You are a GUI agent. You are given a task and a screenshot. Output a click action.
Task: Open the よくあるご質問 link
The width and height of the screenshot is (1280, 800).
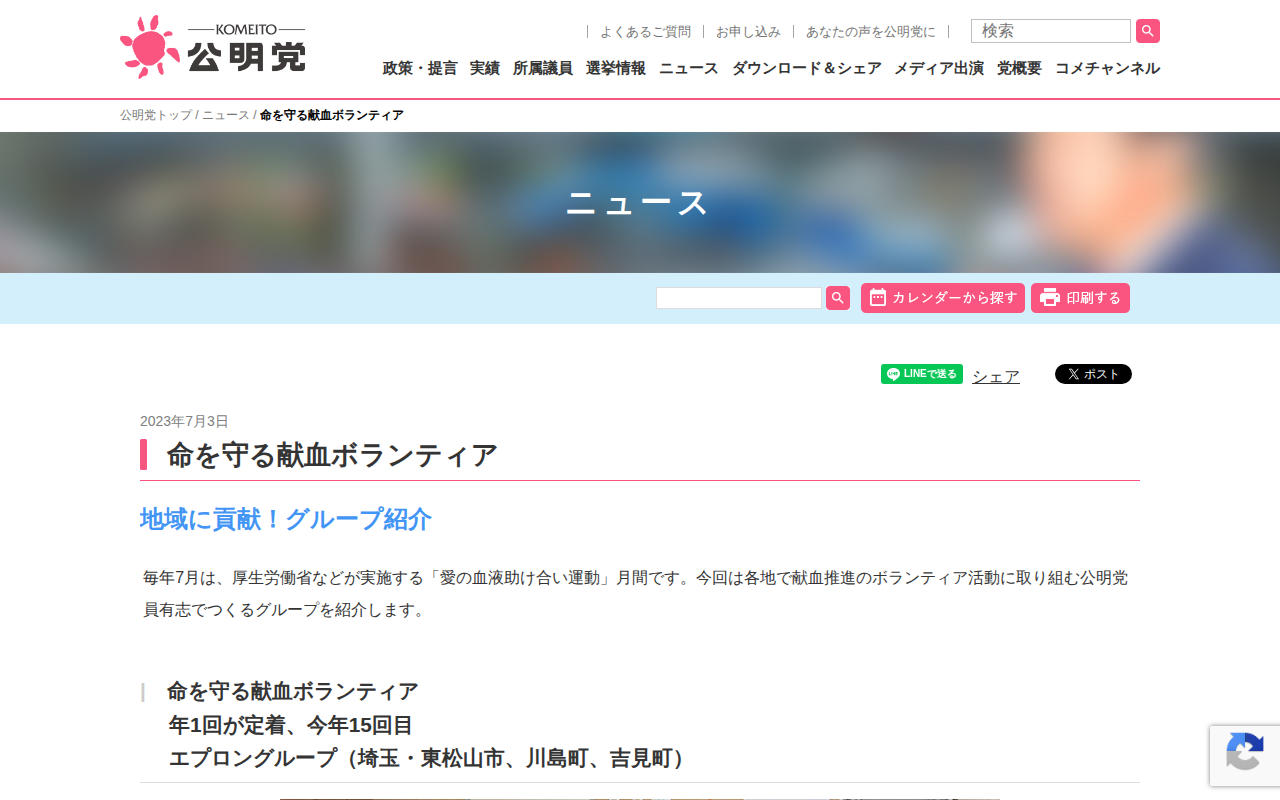click(x=645, y=32)
